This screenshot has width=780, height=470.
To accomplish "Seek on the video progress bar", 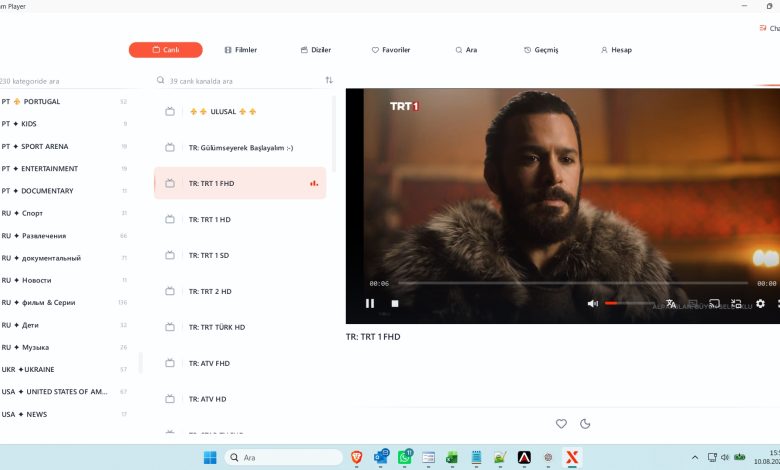I will click(x=573, y=283).
